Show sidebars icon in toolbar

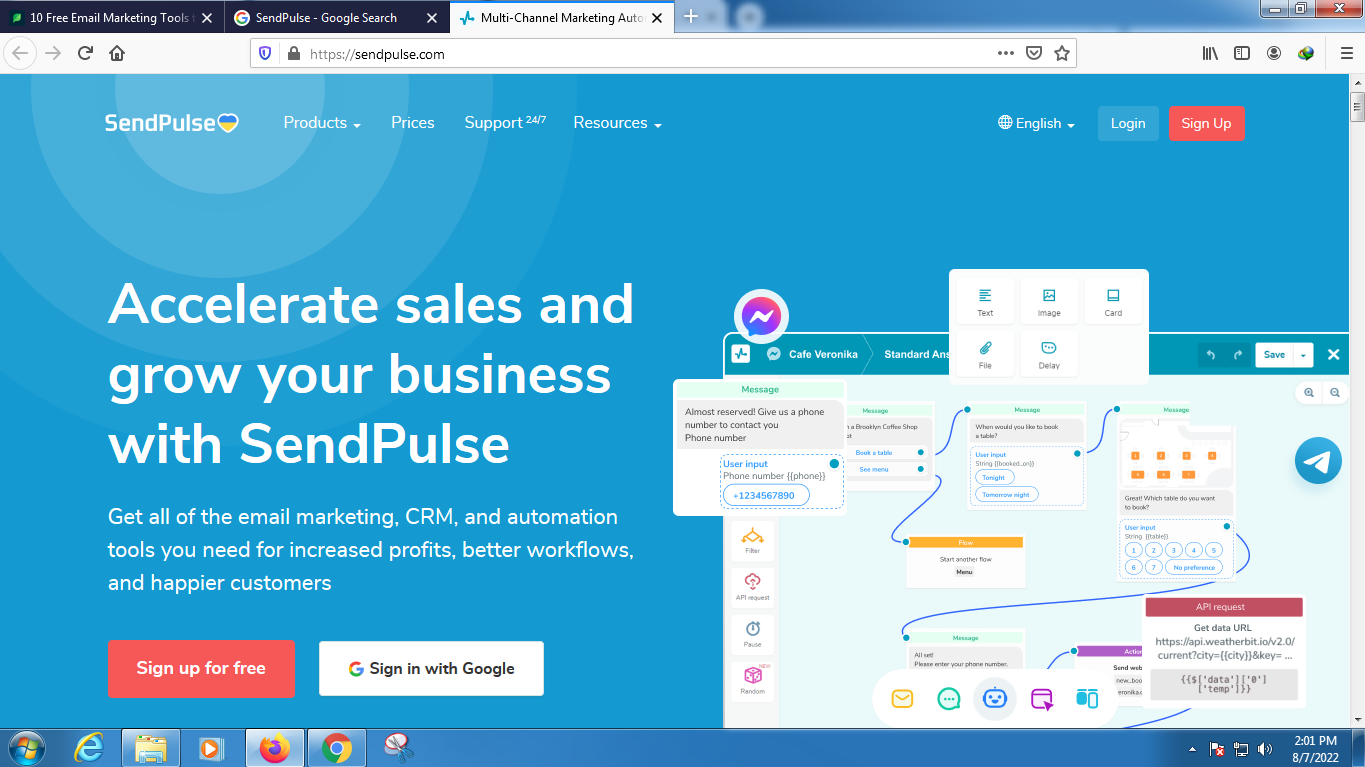click(x=1242, y=54)
